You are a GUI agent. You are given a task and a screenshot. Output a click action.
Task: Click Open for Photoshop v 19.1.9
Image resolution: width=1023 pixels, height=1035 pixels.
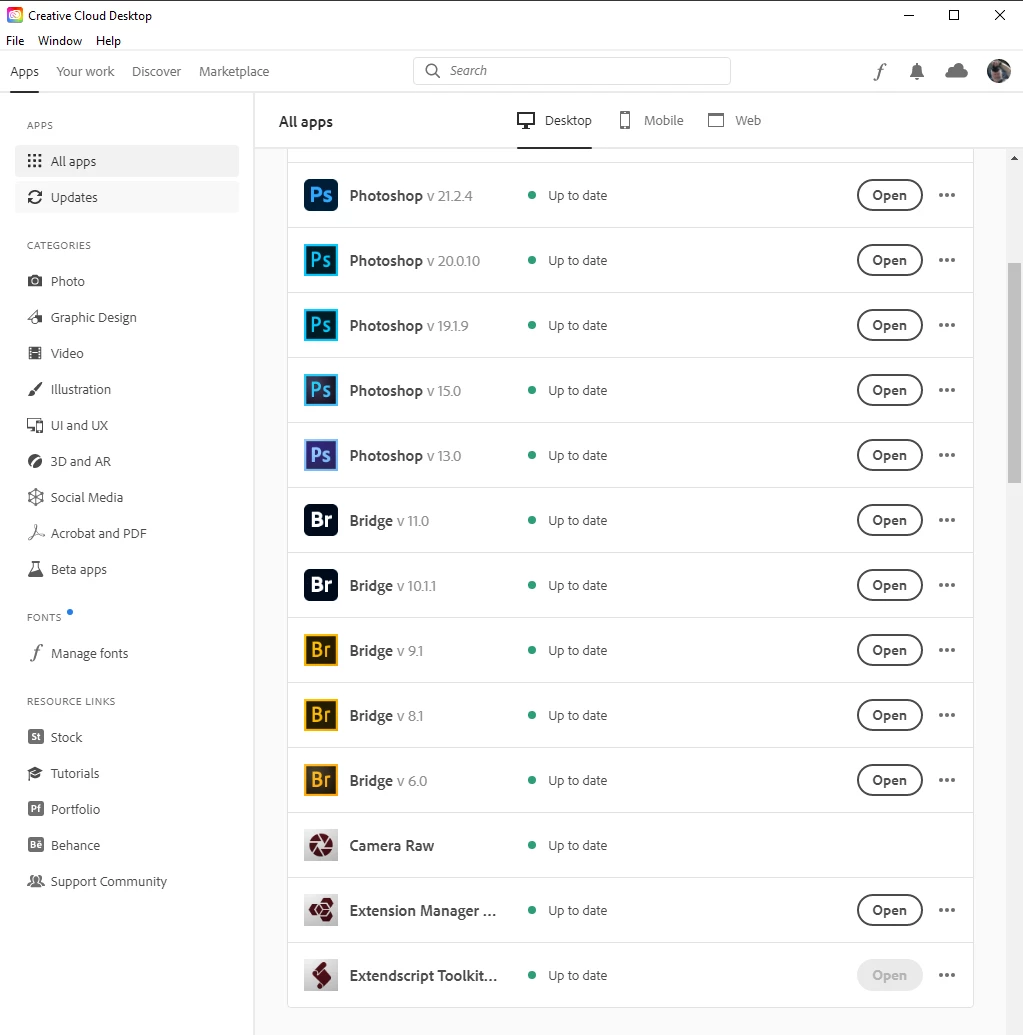(890, 325)
